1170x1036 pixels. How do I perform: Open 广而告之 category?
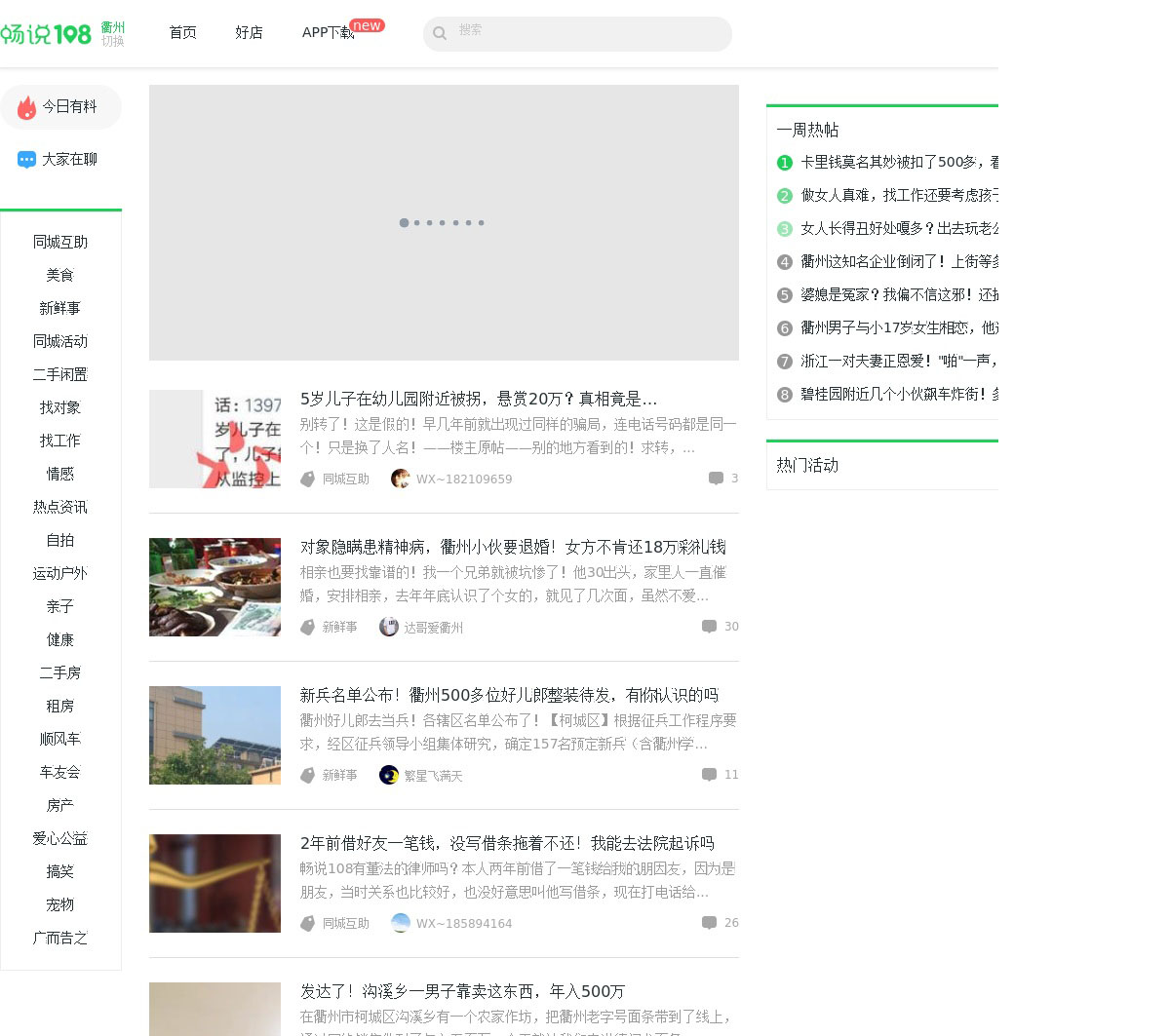click(x=60, y=938)
